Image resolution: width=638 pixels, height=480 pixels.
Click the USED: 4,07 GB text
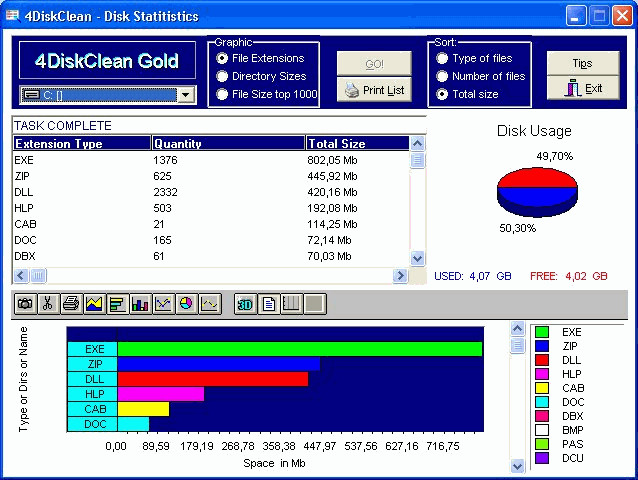click(x=473, y=276)
